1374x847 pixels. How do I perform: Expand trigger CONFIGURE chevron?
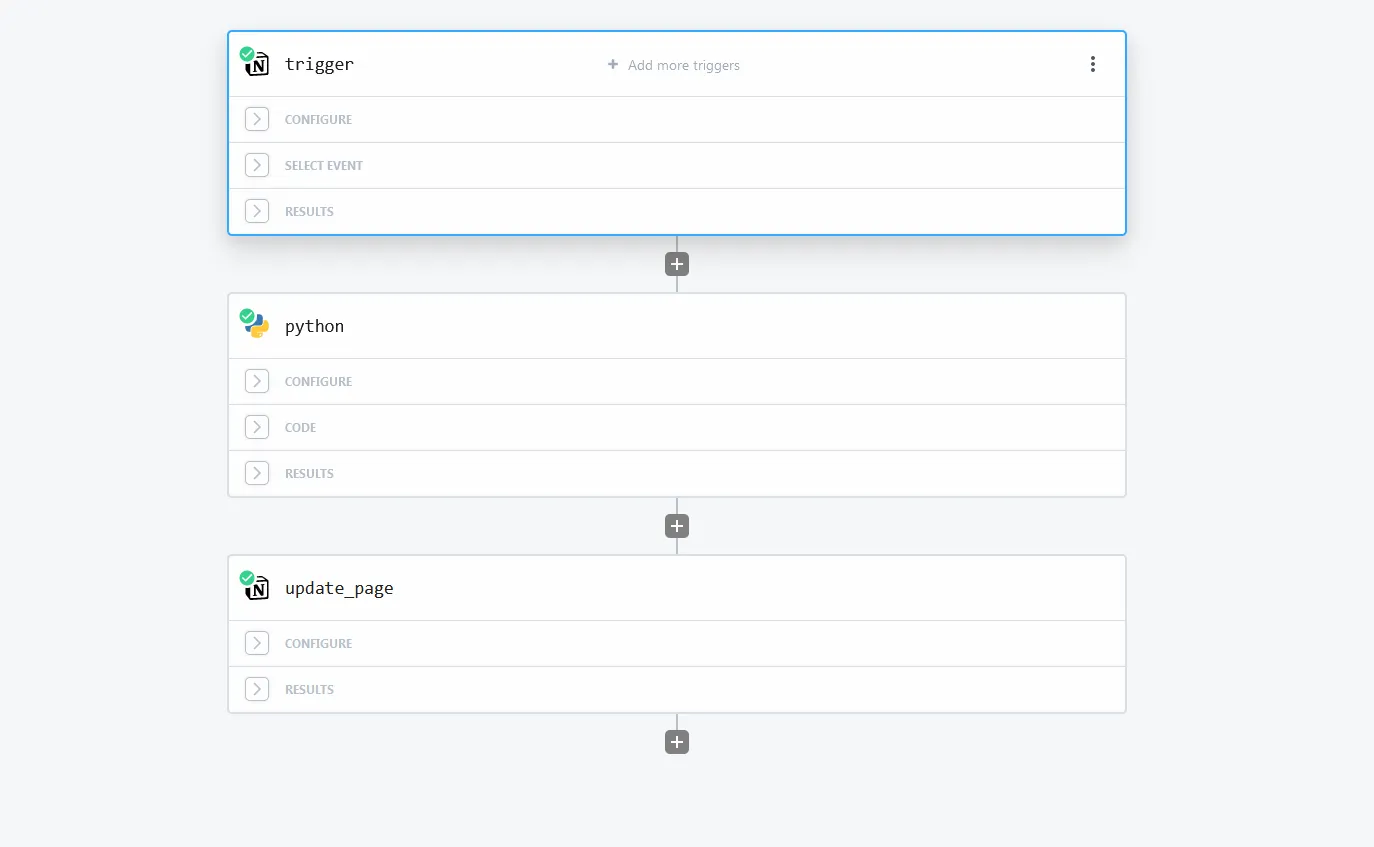point(257,119)
